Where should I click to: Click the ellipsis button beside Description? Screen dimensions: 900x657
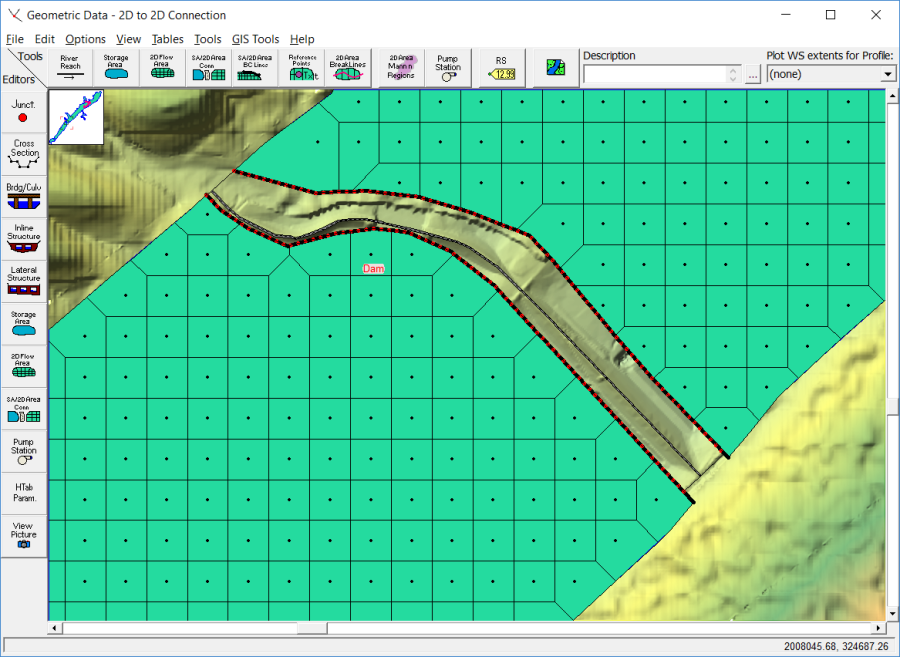(753, 75)
